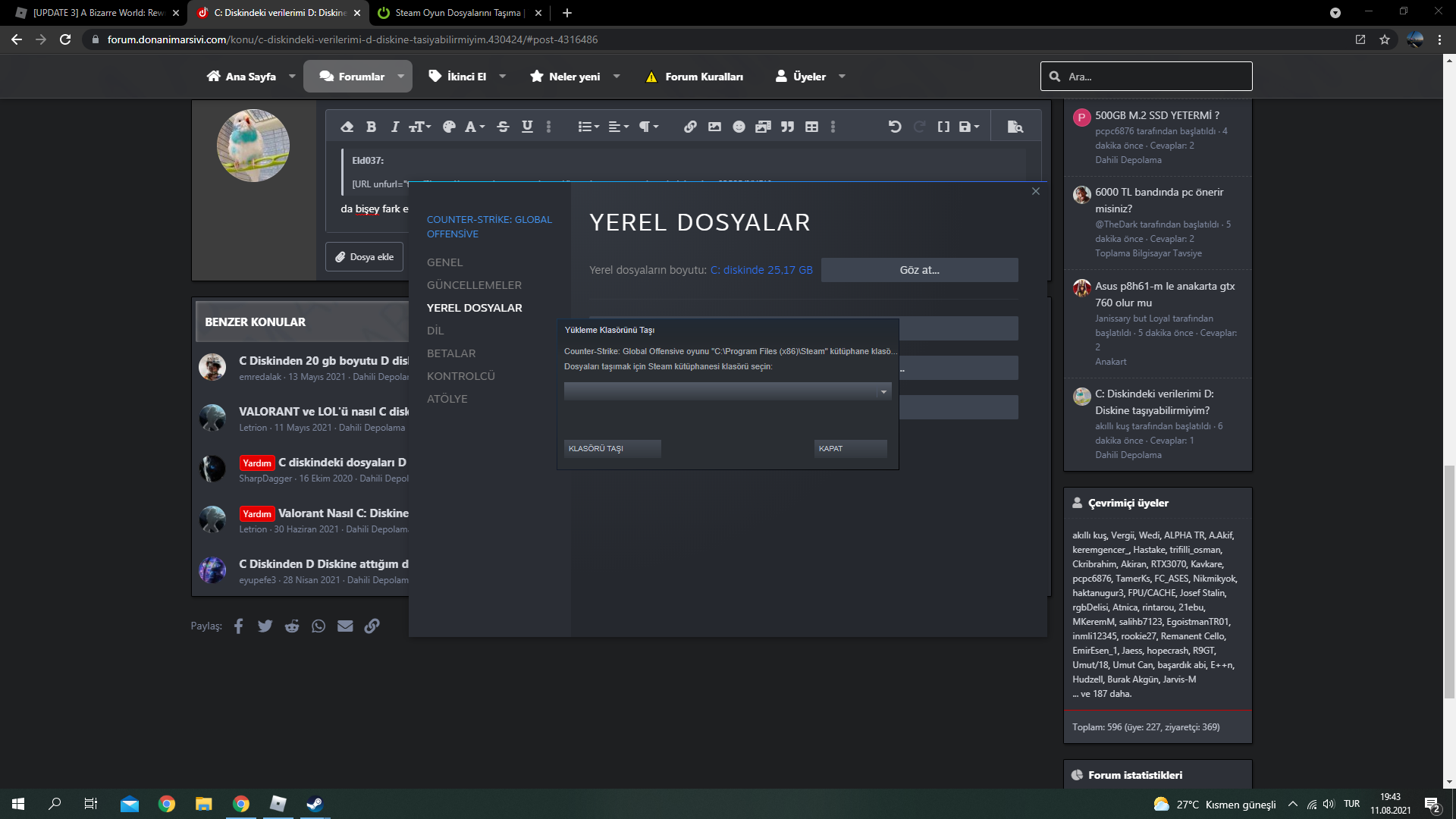Open Üyeler menu item

pyautogui.click(x=801, y=77)
